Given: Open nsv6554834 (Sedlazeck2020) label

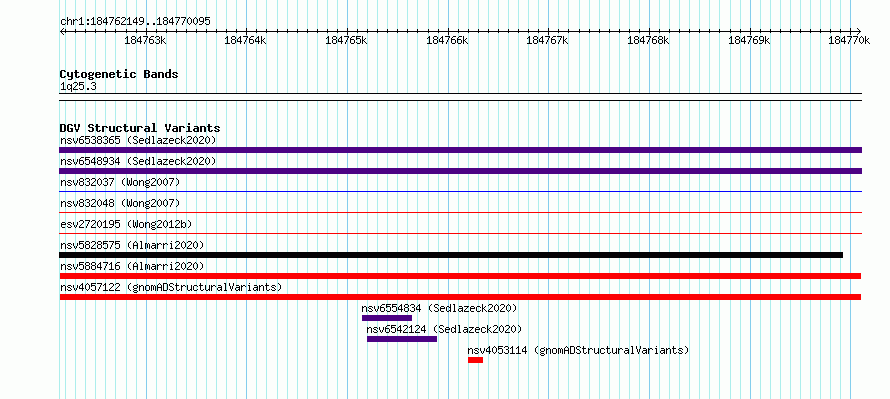Looking at the screenshot, I should pyautogui.click(x=439, y=308).
